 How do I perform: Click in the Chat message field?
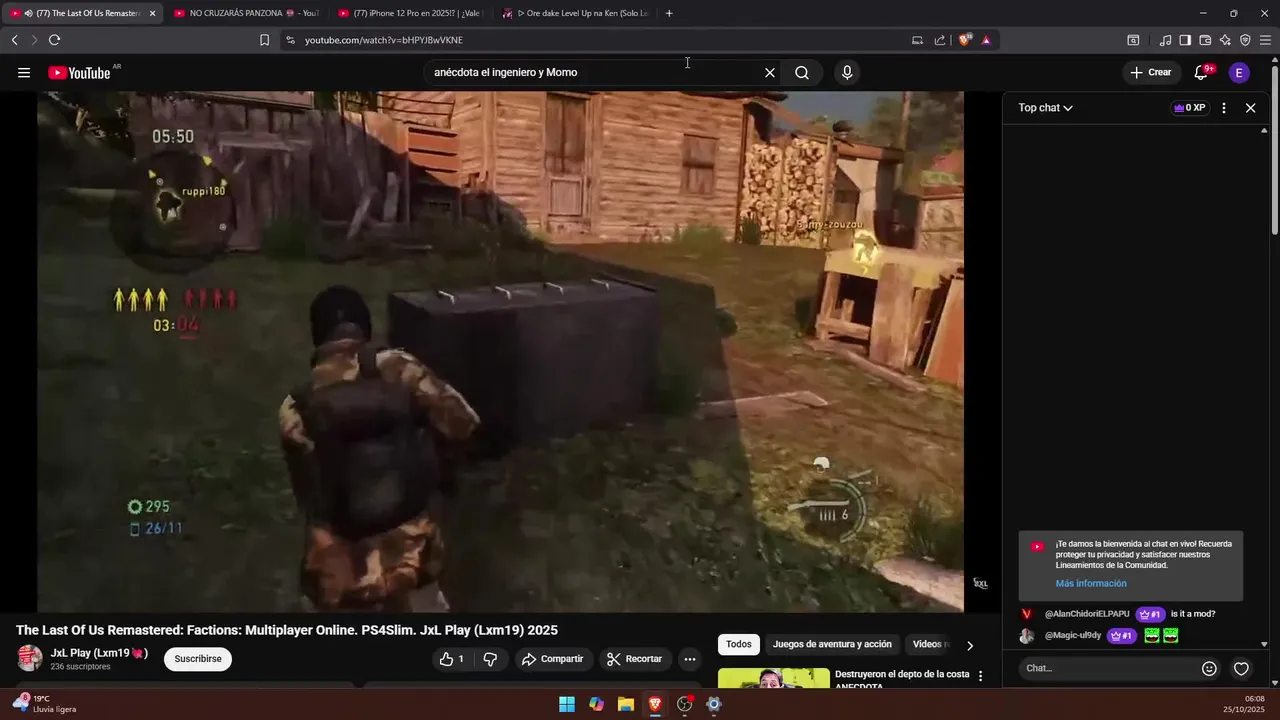[x=1108, y=668]
